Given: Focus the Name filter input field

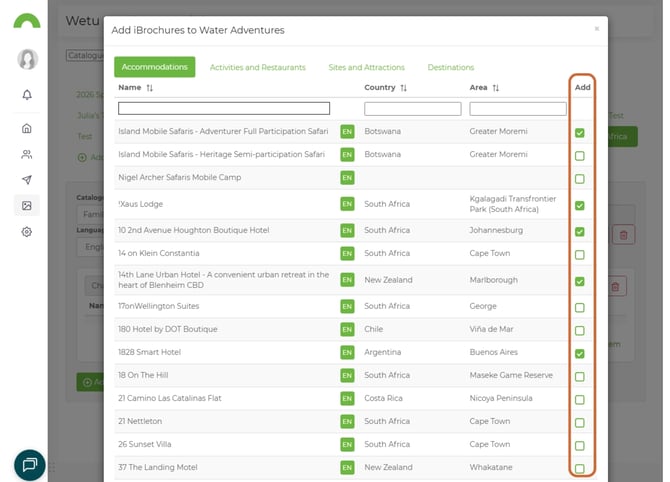Looking at the screenshot, I should 224,109.
